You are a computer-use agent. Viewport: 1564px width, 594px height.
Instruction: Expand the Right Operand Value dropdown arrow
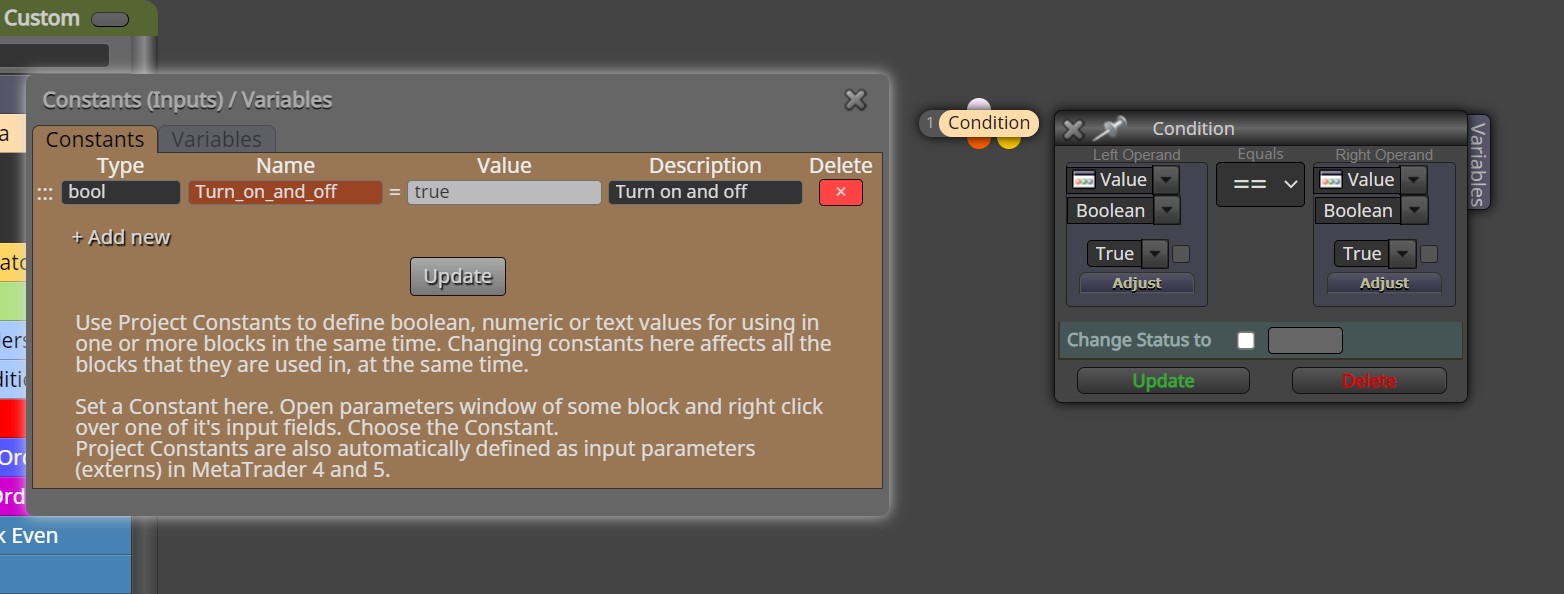pyautogui.click(x=1413, y=180)
